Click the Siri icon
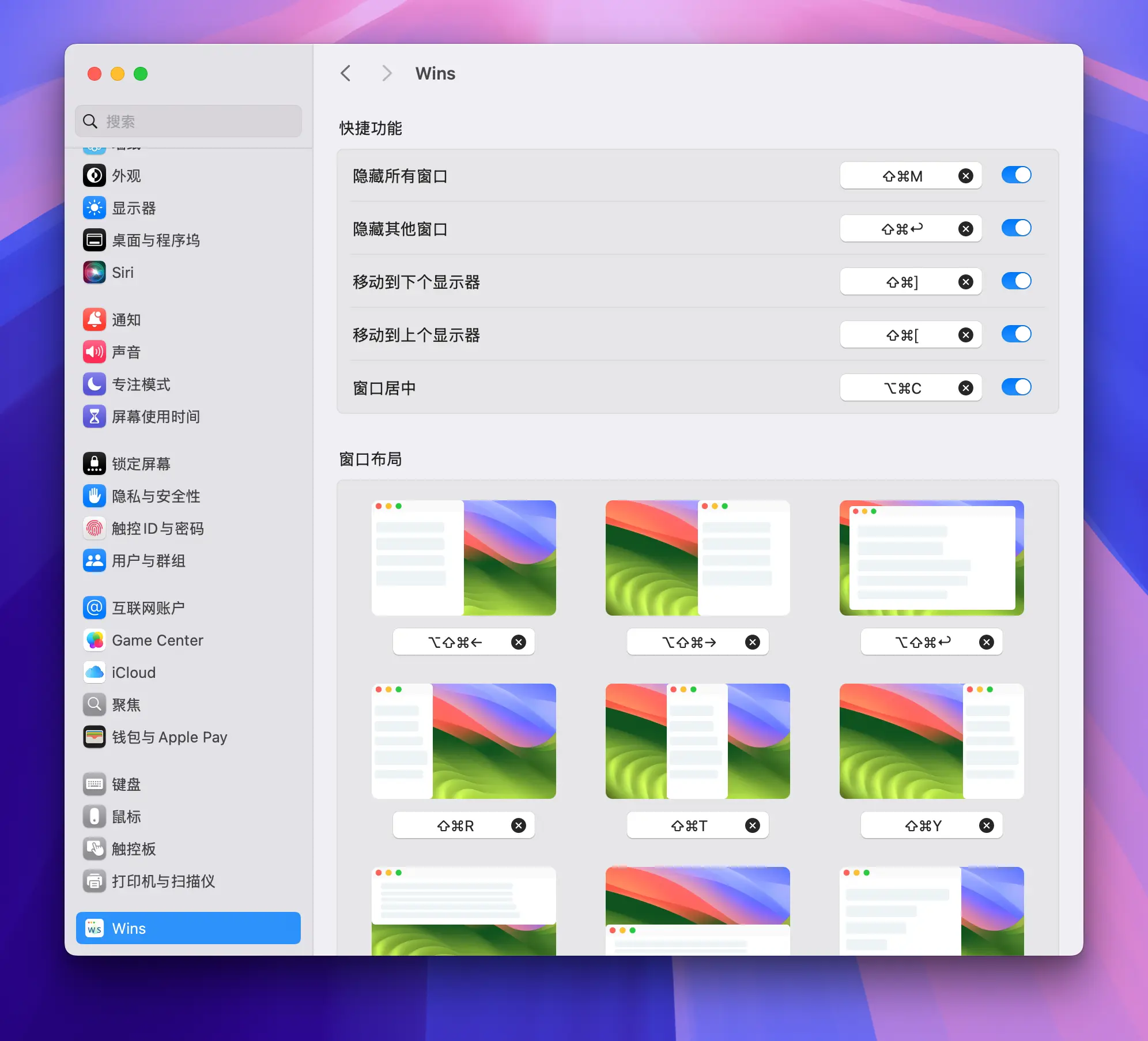The image size is (1148, 1041). tap(95, 273)
